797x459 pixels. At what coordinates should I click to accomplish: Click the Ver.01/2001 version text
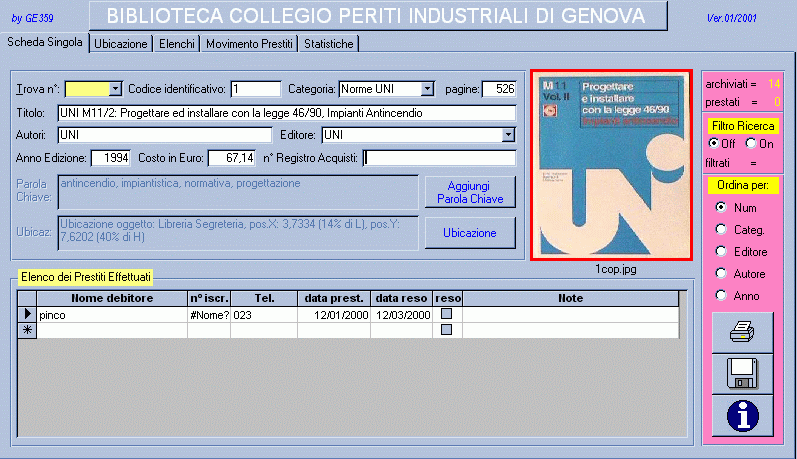731,18
